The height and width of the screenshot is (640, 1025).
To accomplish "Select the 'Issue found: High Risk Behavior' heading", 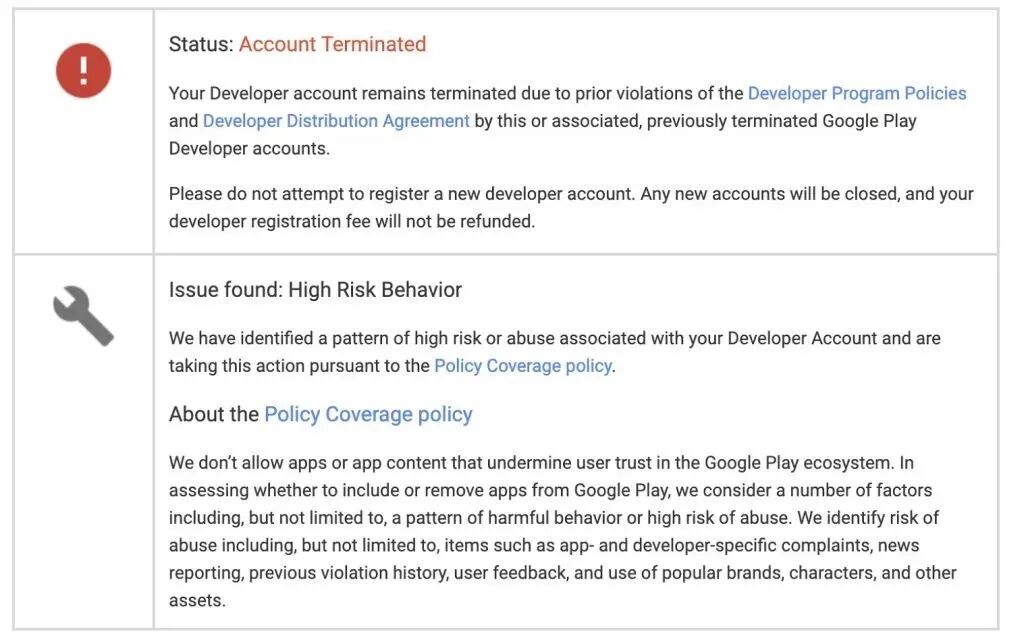I will (315, 290).
